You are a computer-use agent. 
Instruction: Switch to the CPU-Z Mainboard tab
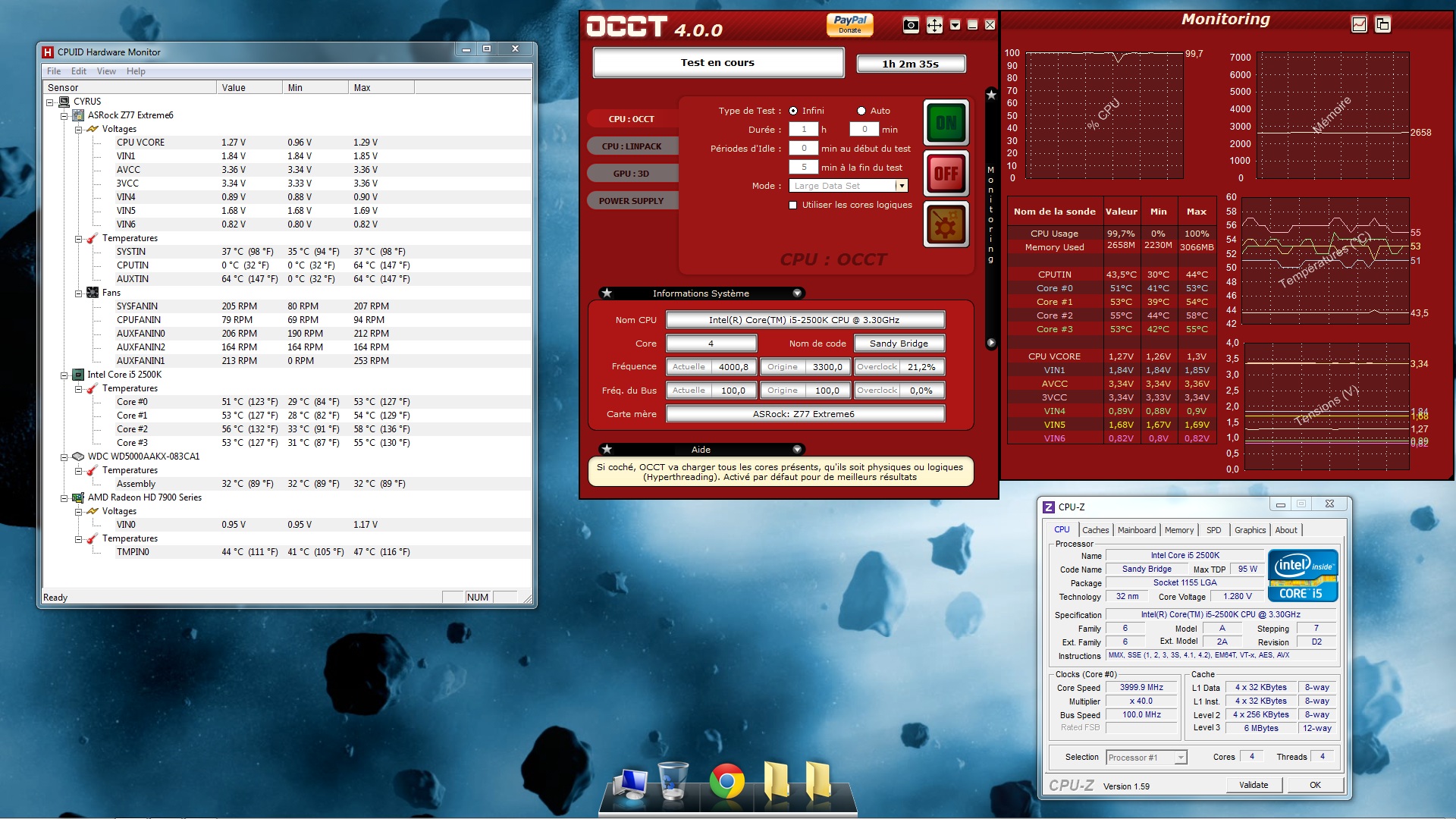[x=1136, y=530]
